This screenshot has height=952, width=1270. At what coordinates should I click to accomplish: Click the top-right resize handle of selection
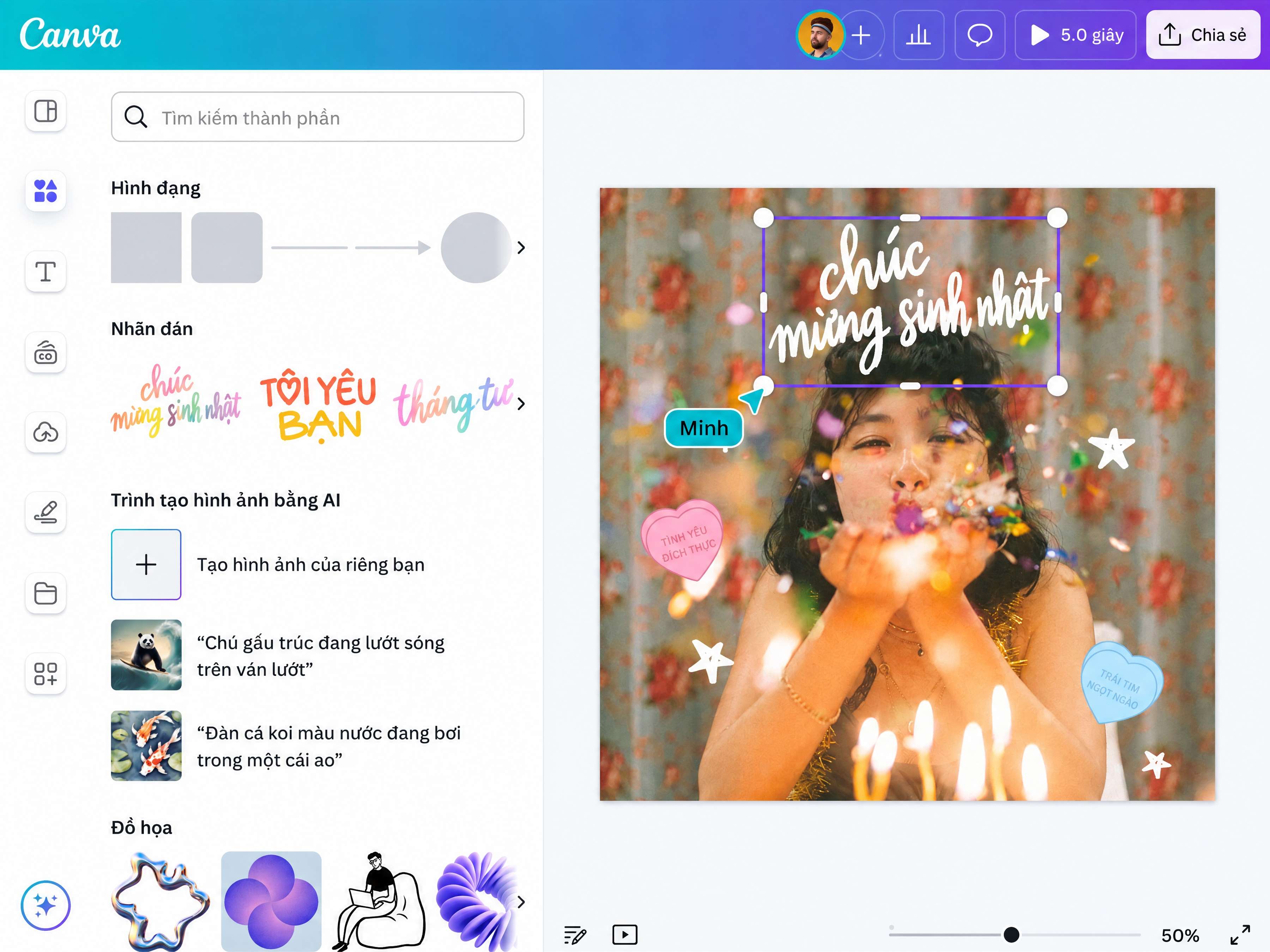1057,218
